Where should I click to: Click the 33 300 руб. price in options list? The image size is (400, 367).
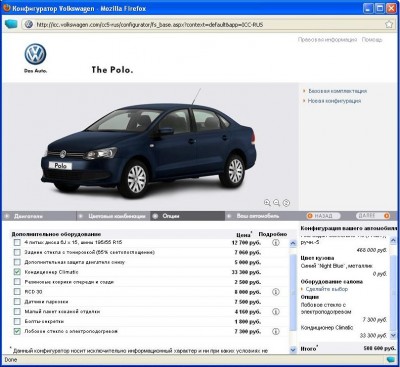(246, 272)
